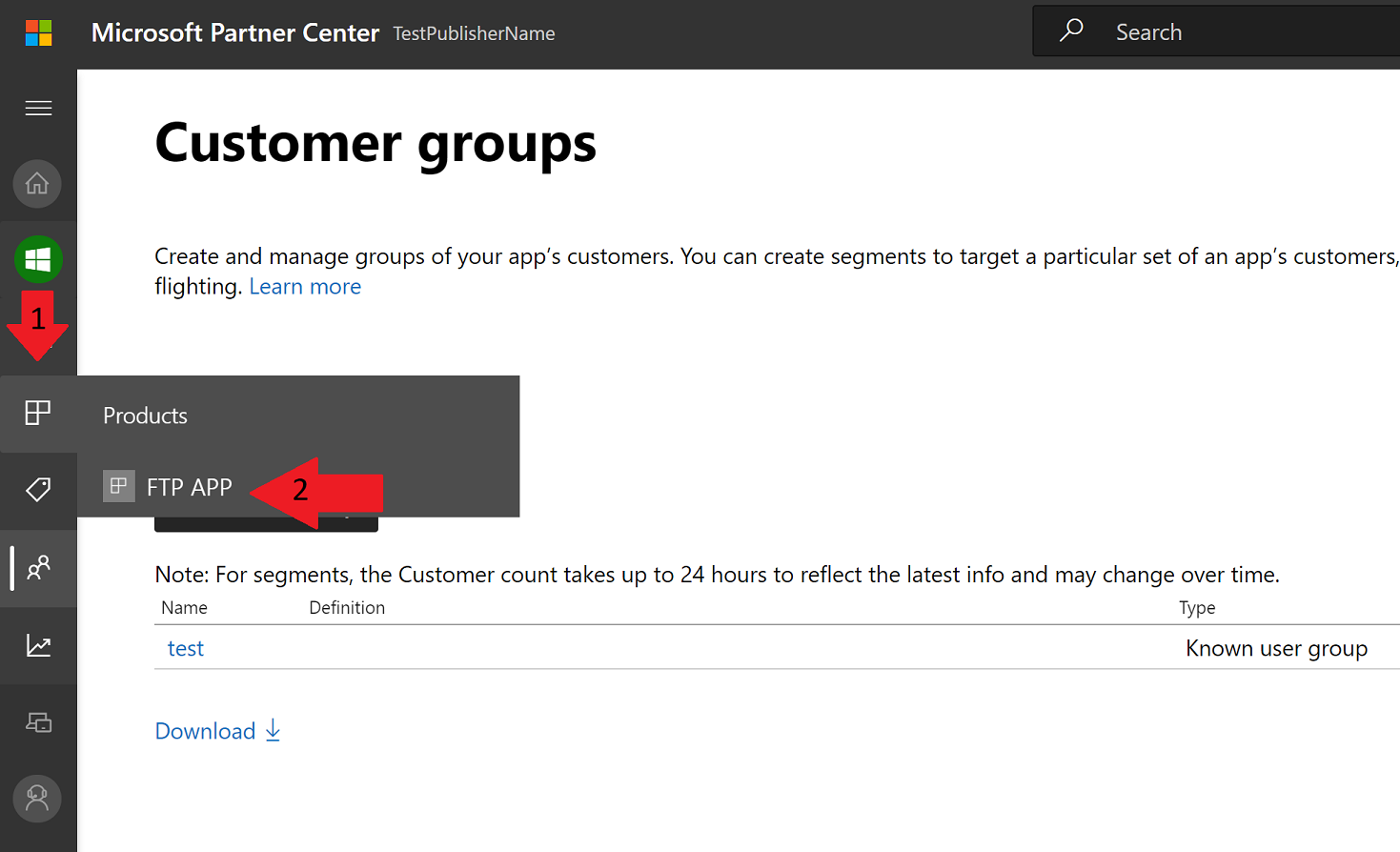Select the green Windows program icon
Viewport: 1400px width, 852px height.
[x=38, y=259]
